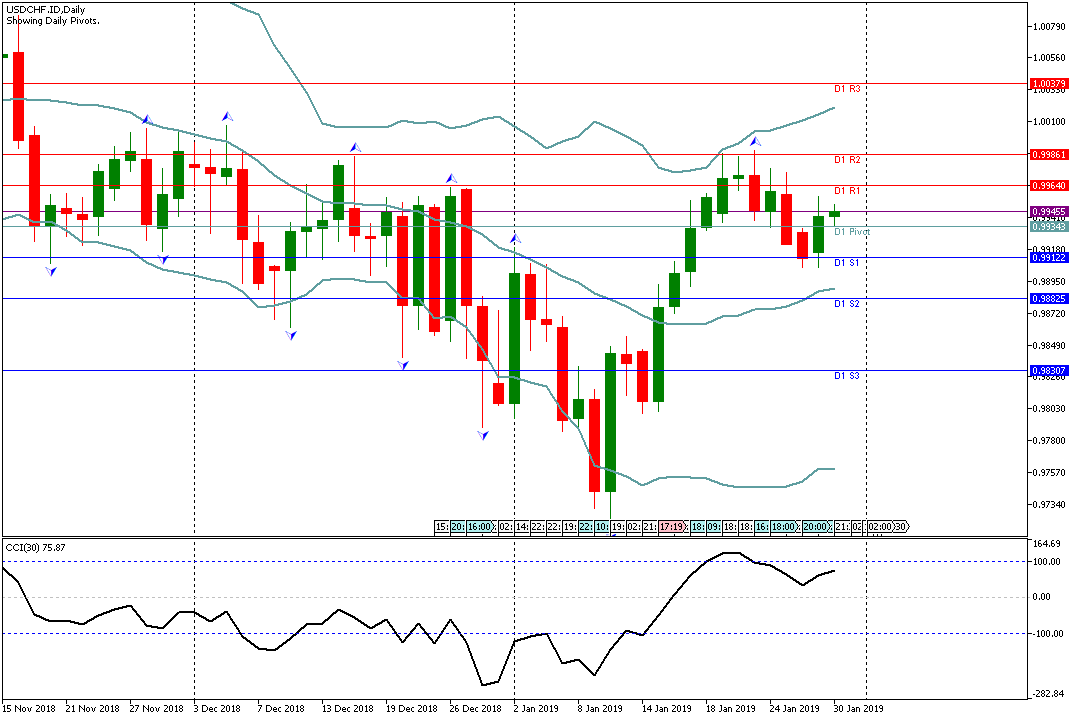This screenshot has height=720, width=1080.
Task: Select the red 0.99861 R2 price tag
Action: coord(1050,155)
